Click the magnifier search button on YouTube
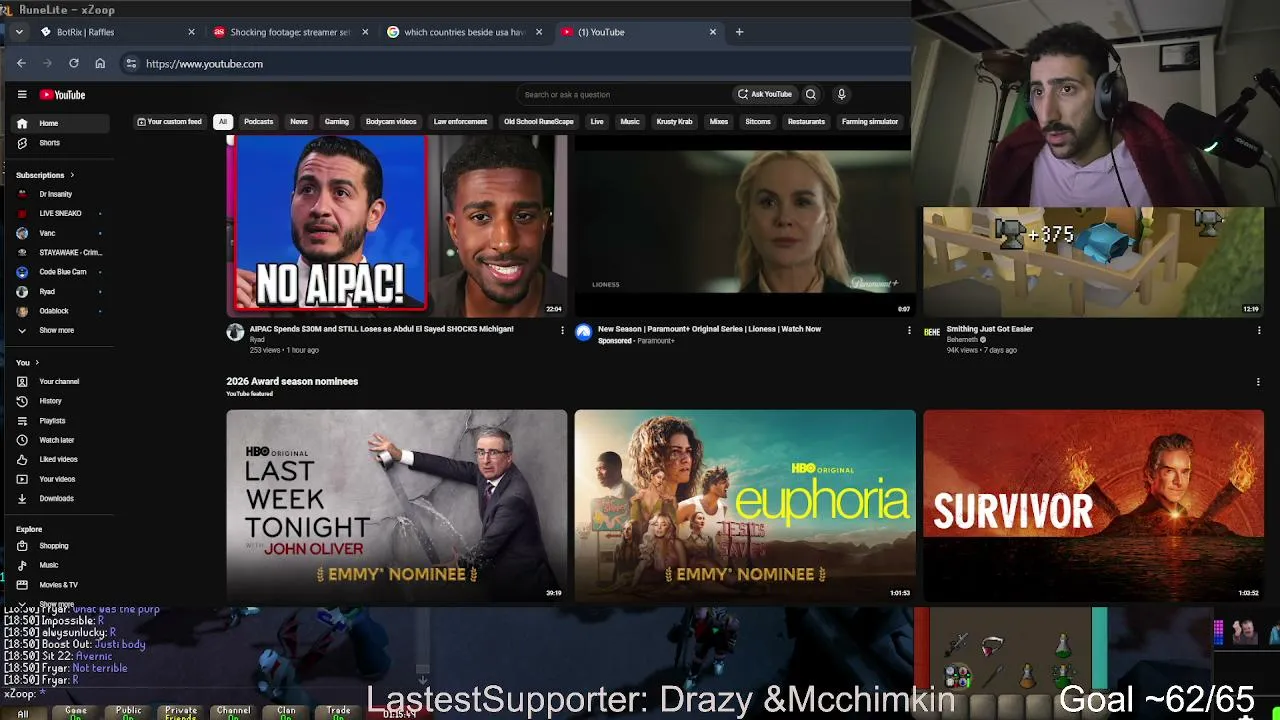Viewport: 1280px width, 720px height. 811,94
